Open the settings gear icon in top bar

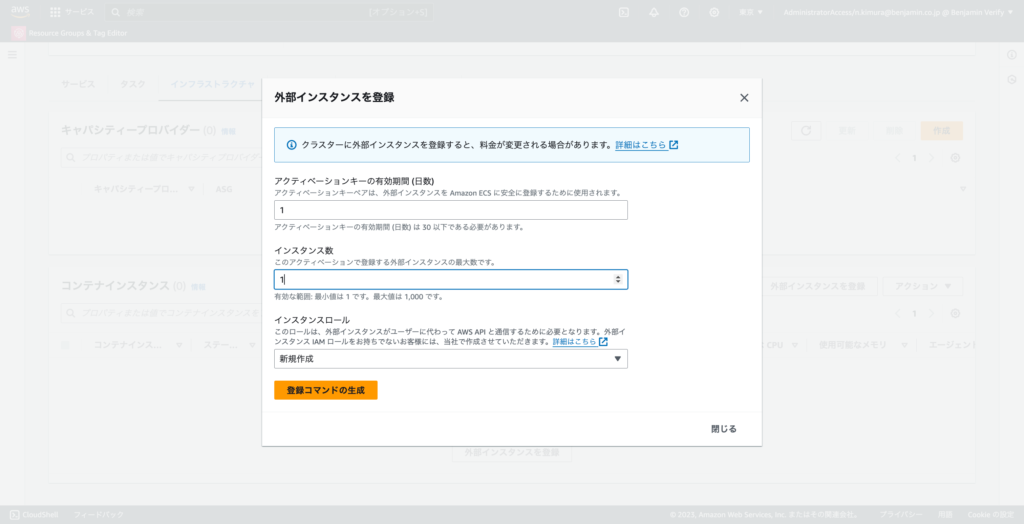click(x=714, y=12)
